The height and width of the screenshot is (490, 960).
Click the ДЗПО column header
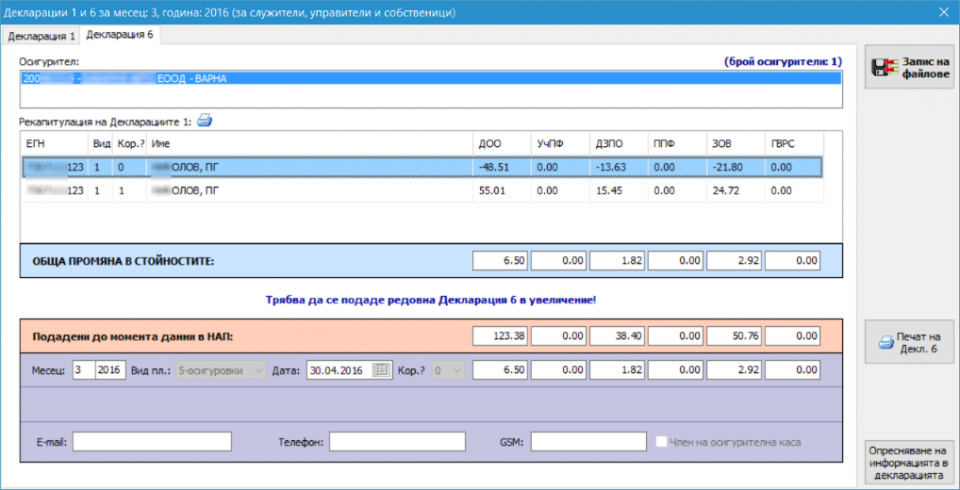point(619,144)
